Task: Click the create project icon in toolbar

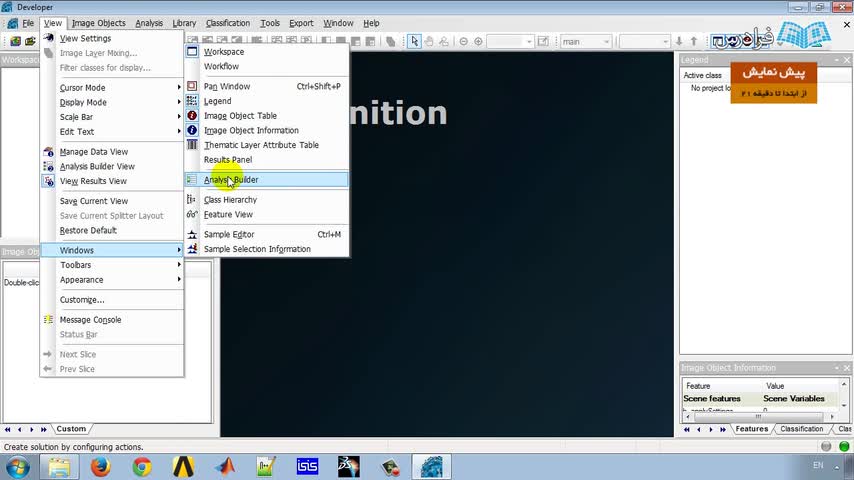Action: coord(16,41)
